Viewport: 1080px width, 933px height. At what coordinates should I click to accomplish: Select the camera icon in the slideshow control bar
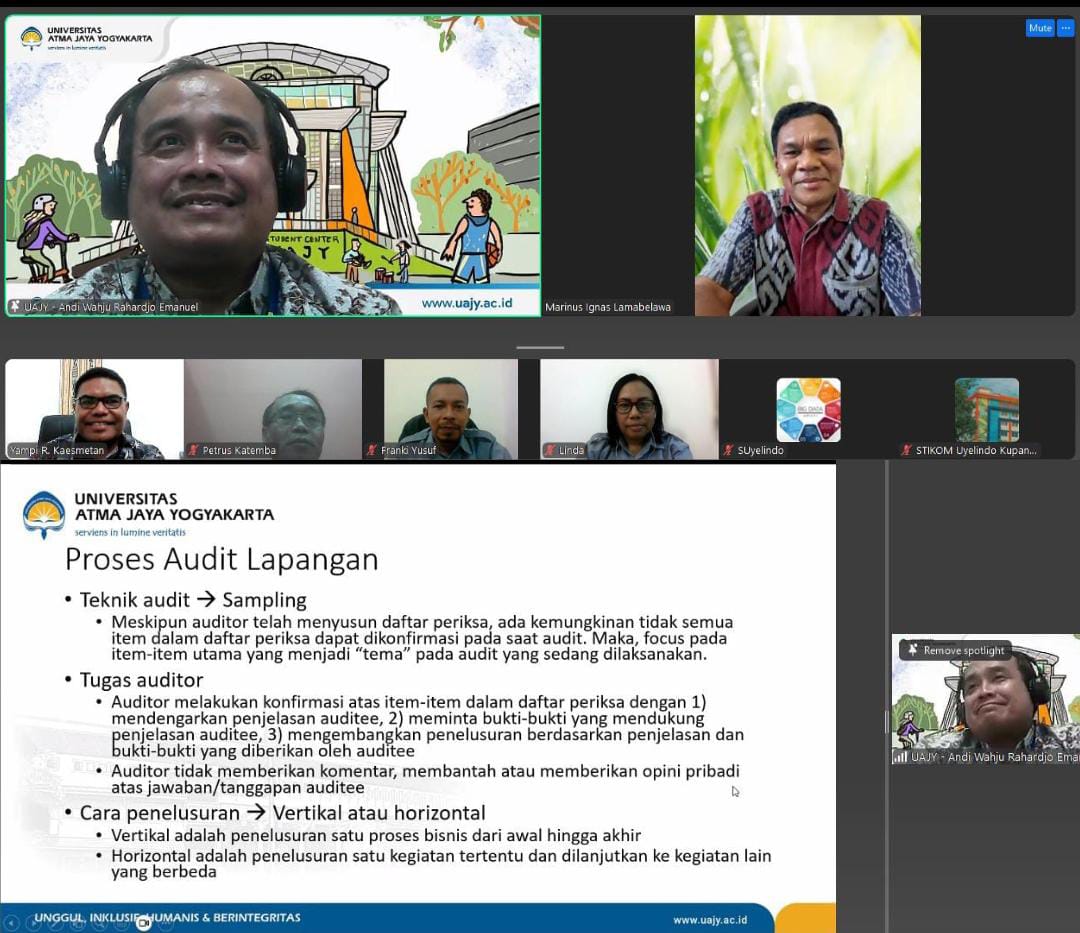(143, 924)
